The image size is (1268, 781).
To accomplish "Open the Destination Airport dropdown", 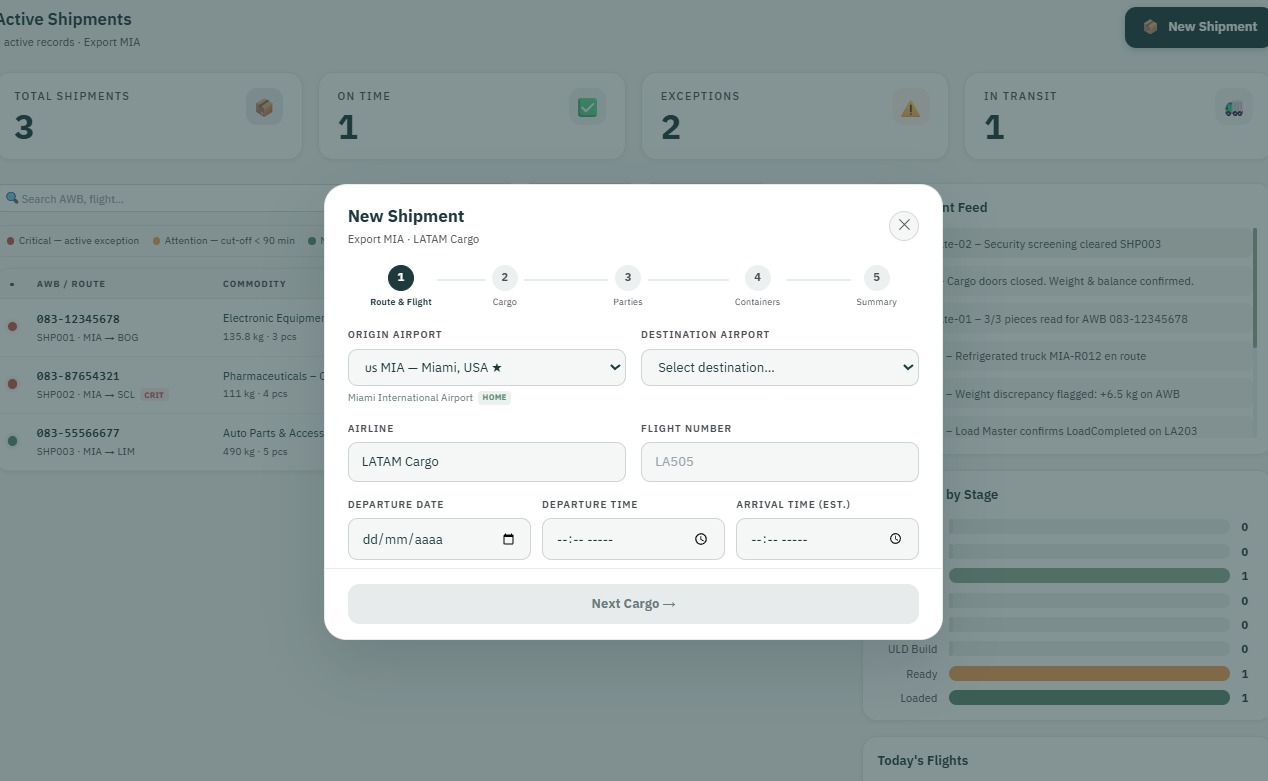I will [x=780, y=367].
